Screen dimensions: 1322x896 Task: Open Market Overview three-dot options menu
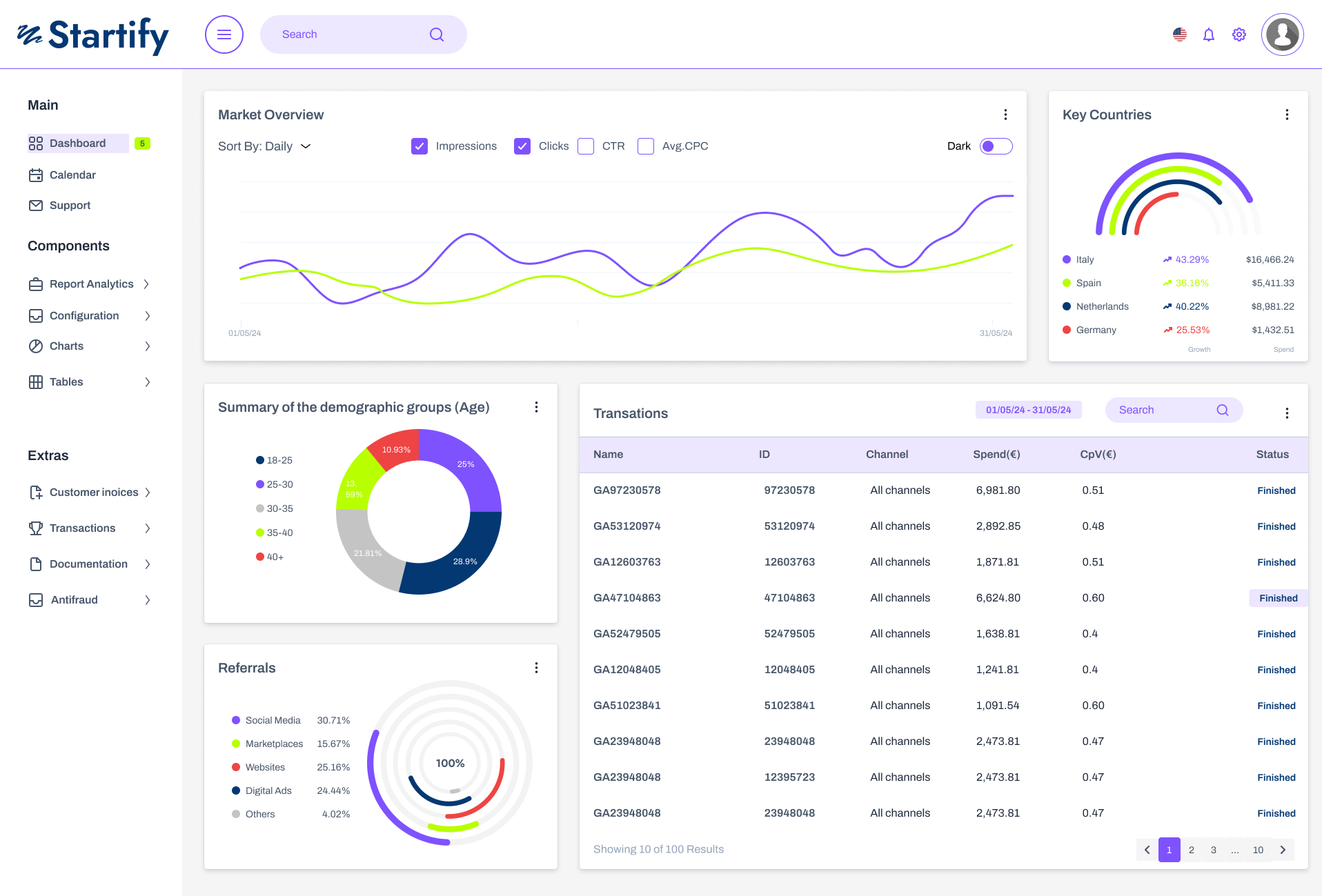[1005, 115]
